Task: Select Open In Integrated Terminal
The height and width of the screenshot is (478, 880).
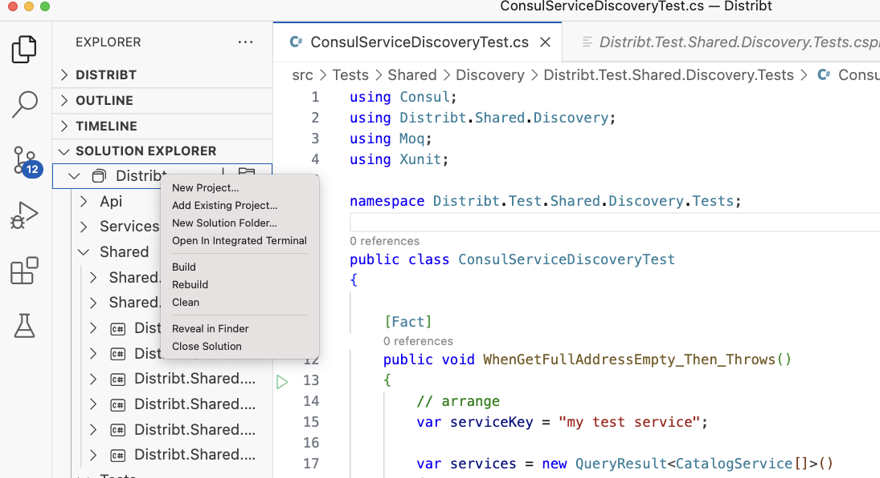Action: (x=240, y=241)
